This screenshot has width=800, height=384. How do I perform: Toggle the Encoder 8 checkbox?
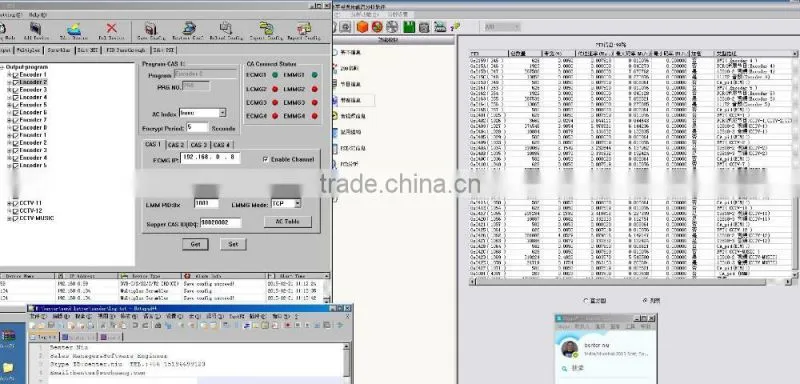[15, 127]
